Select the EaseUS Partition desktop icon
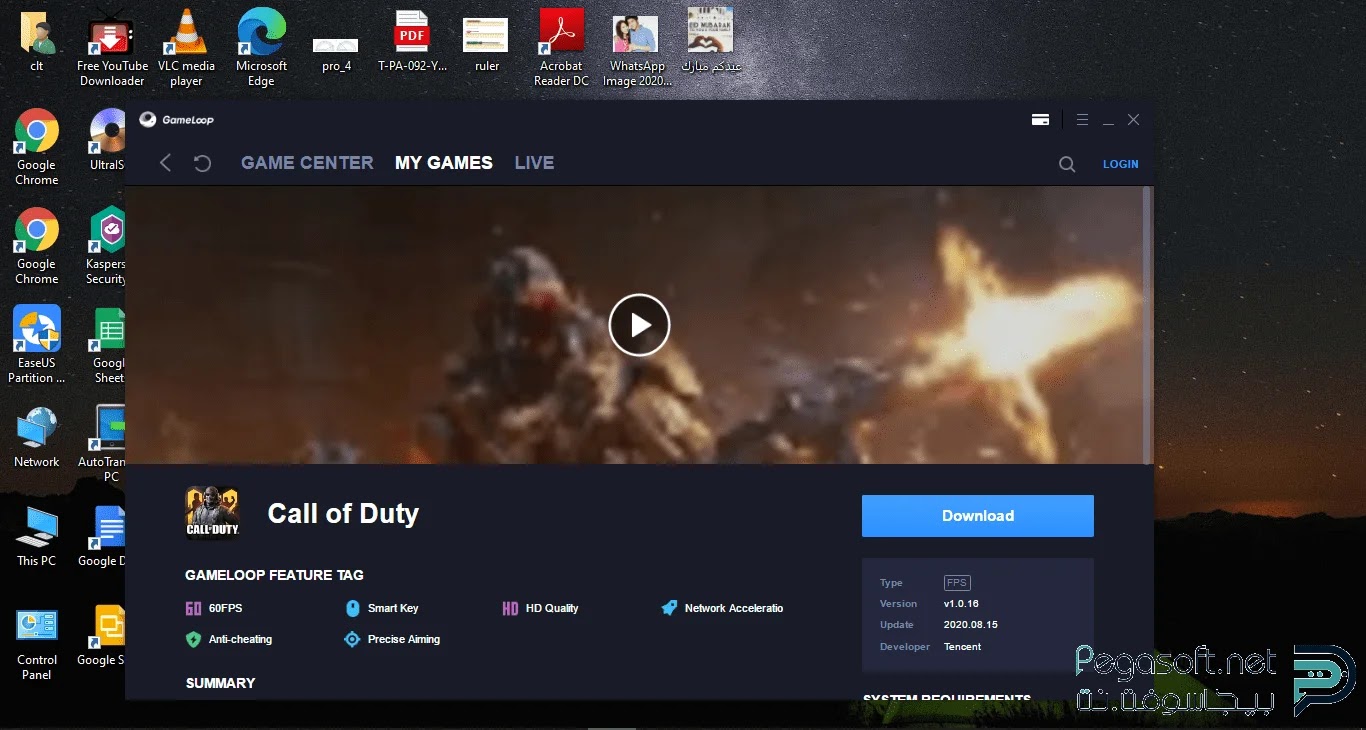Screen dimensions: 1366x730 pyautogui.click(x=37, y=345)
